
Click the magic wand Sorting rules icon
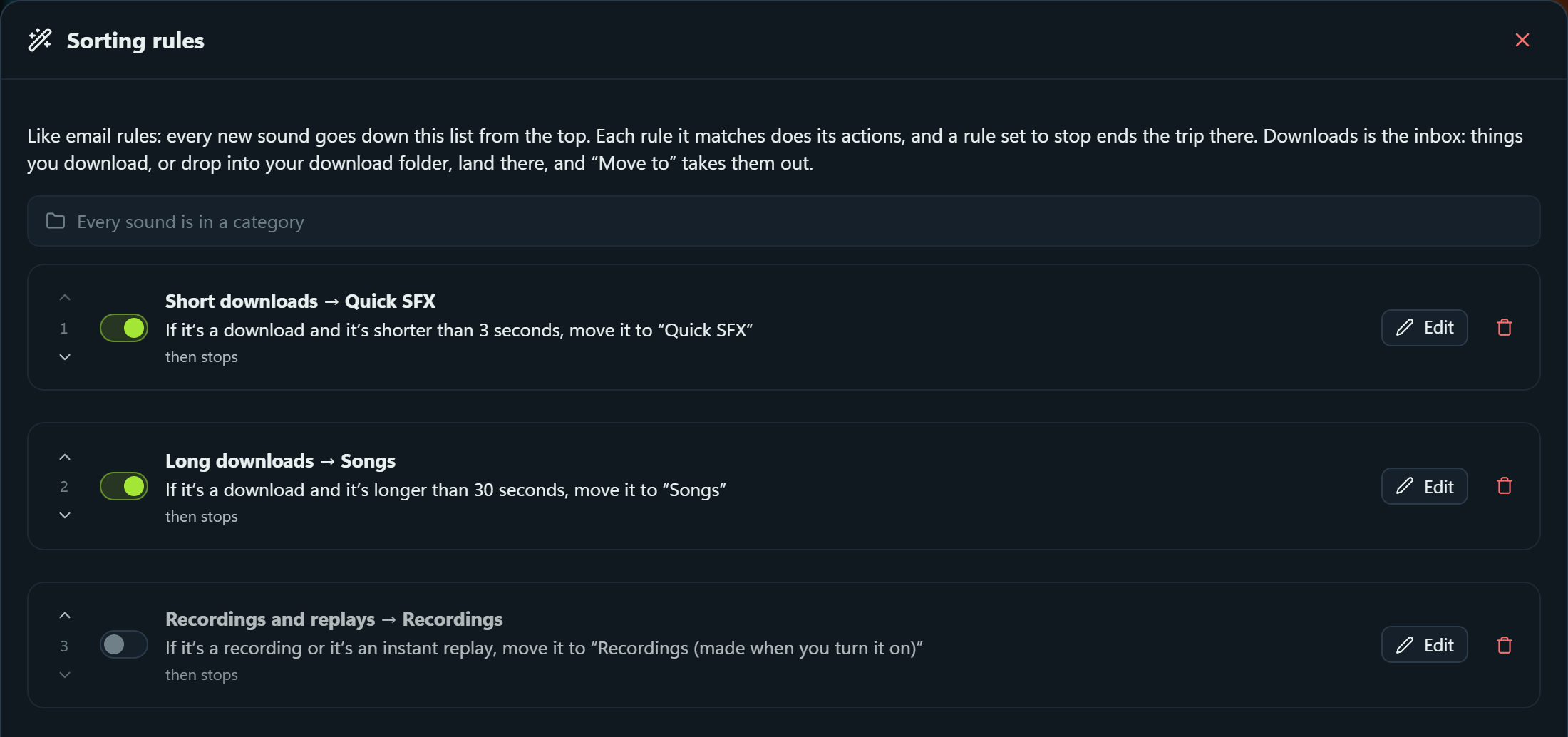tap(40, 40)
